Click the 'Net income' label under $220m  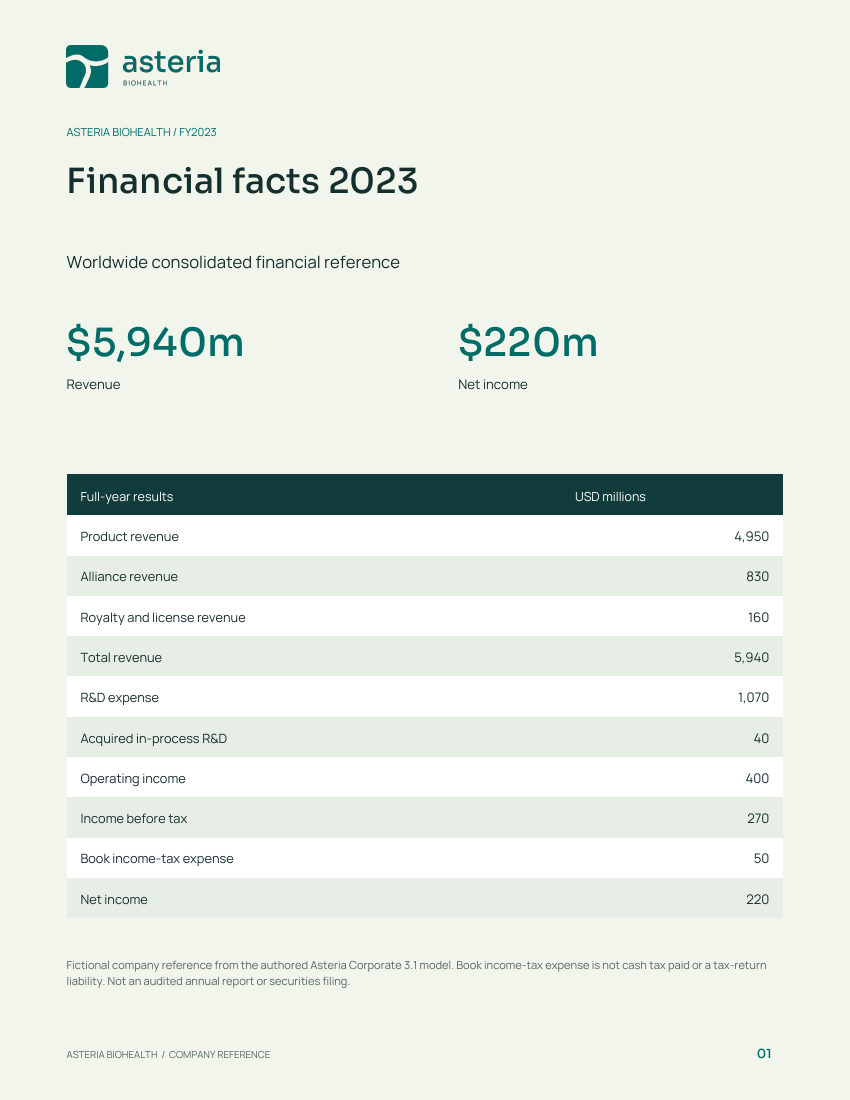click(492, 384)
